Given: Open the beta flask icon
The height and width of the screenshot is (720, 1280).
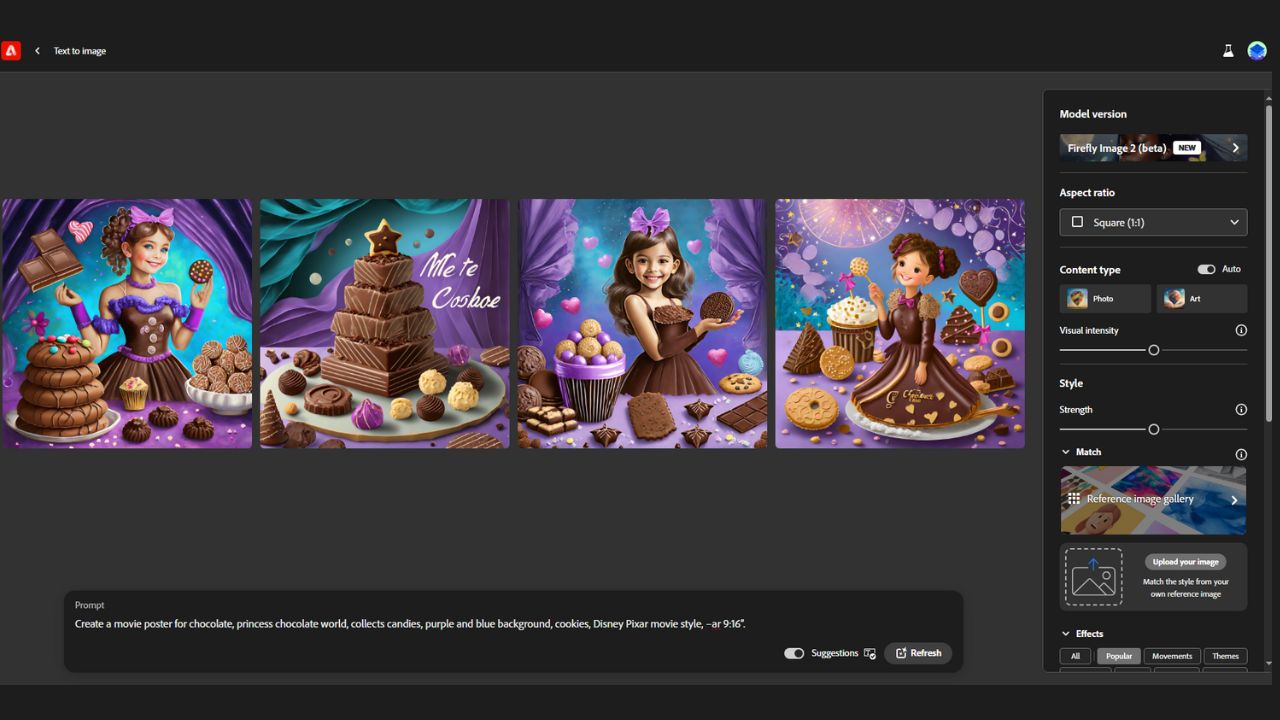Looking at the screenshot, I should coord(1228,51).
